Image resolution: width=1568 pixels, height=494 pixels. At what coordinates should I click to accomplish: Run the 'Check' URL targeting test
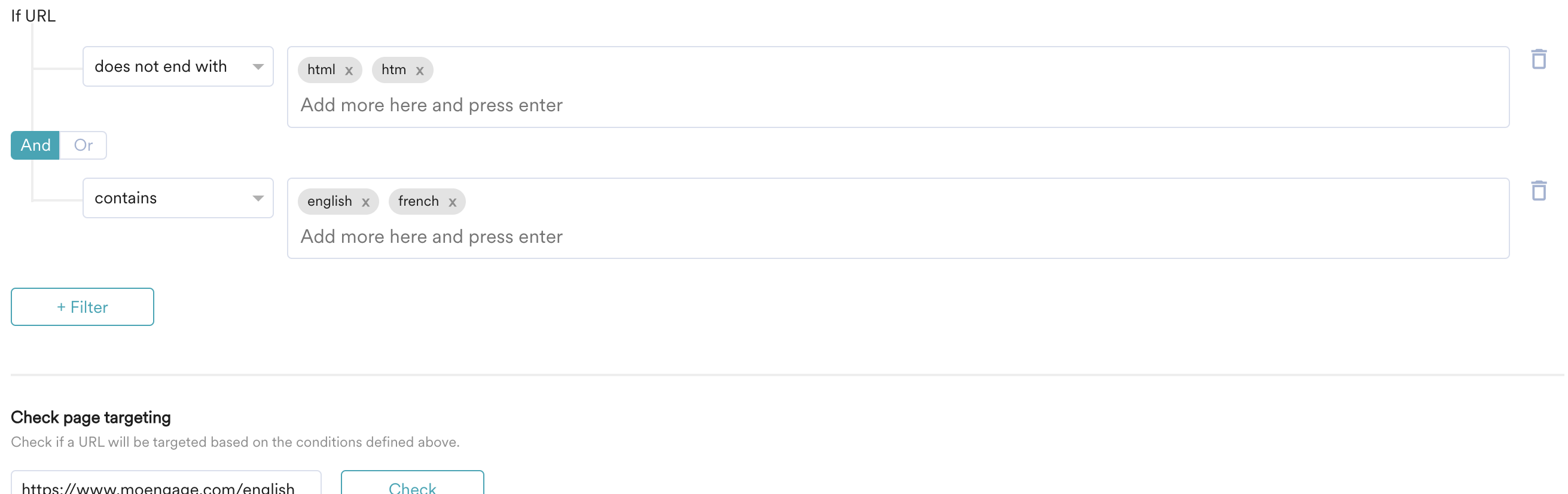point(412,487)
